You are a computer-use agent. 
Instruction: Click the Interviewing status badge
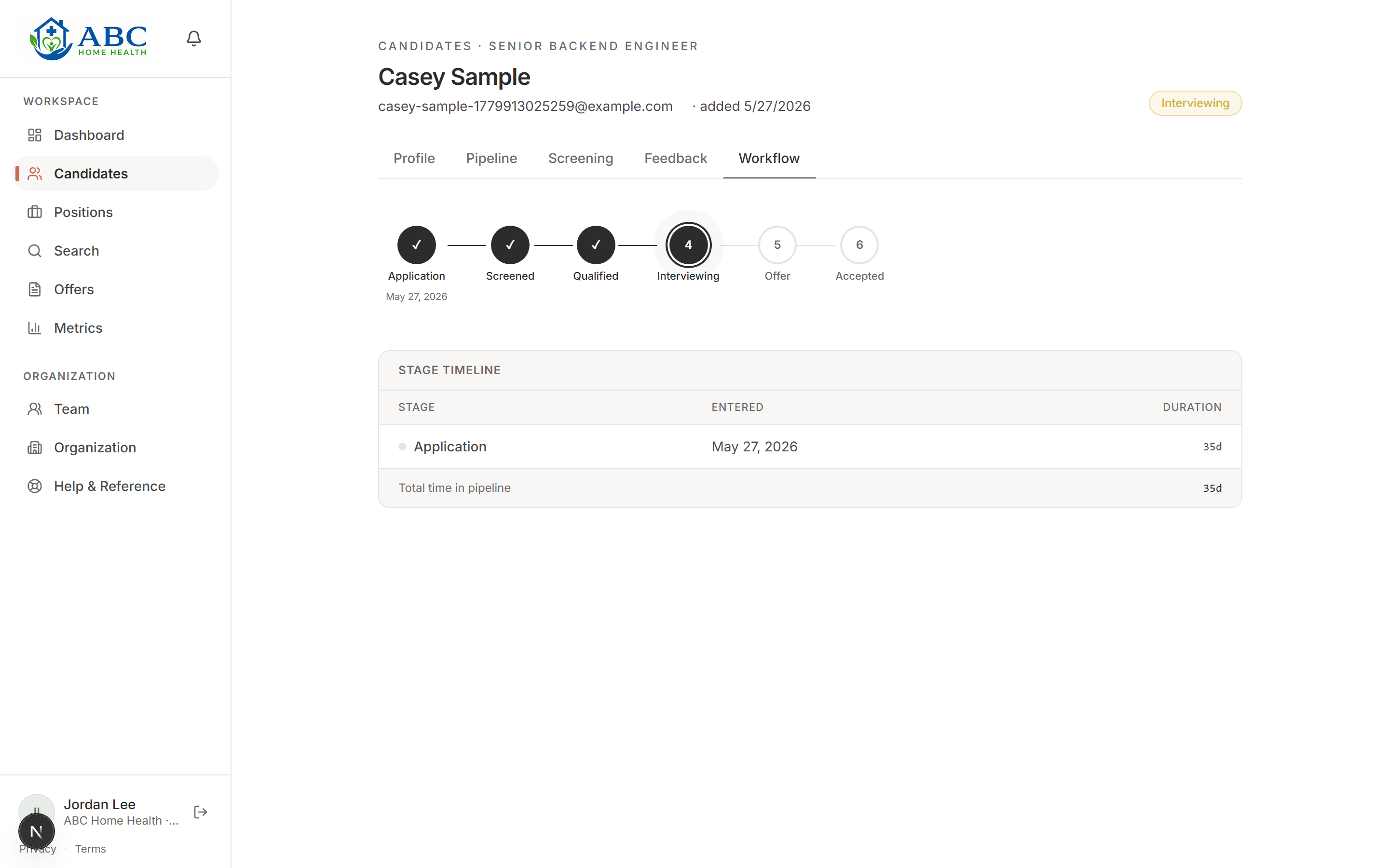point(1195,103)
